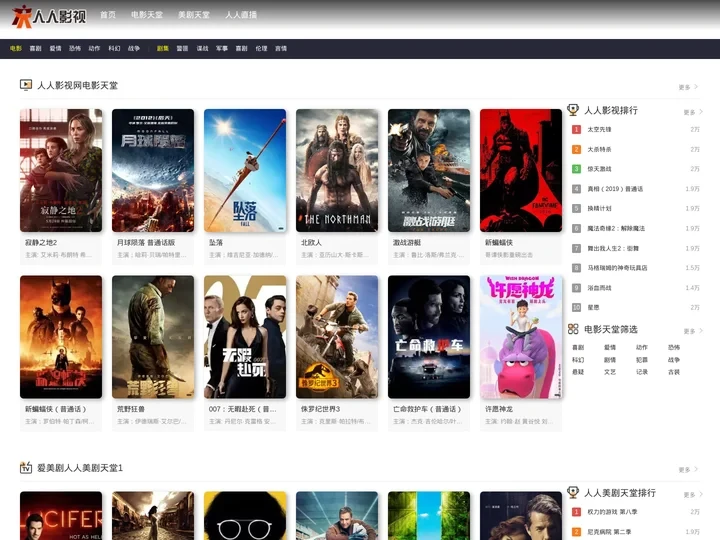Click the trophy icon next to 人人美剧天堂排行
Viewport: 720px width, 540px height.
point(573,492)
